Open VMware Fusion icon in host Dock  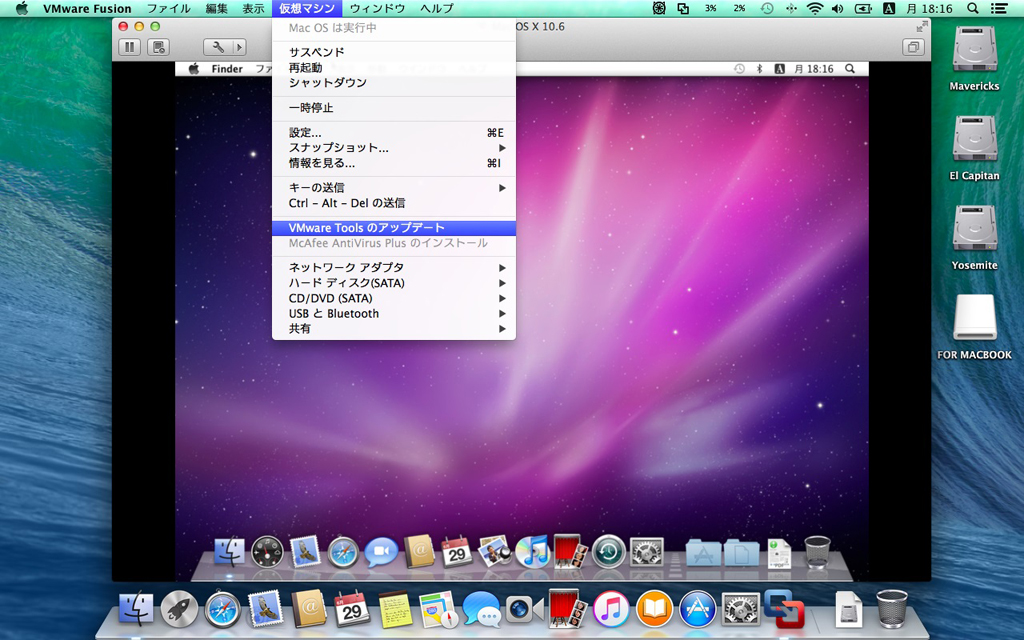(x=783, y=608)
